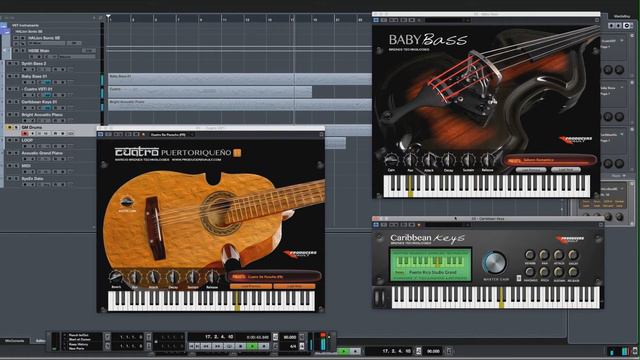Mute the GM Drums track
Viewport: 640px width, 360px height.
(9, 127)
